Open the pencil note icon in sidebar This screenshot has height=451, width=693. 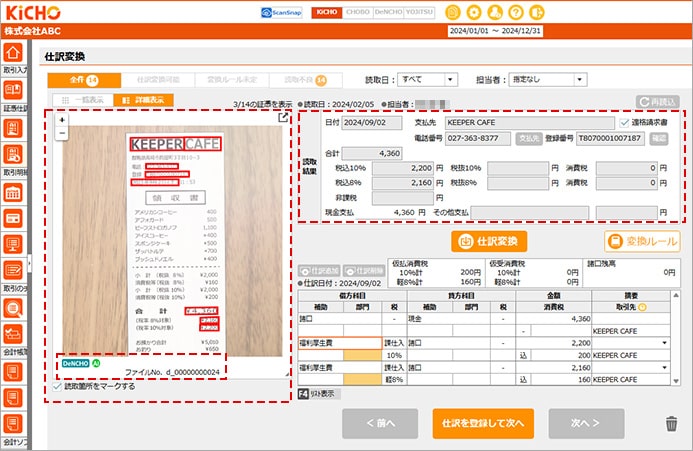[x=13, y=270]
